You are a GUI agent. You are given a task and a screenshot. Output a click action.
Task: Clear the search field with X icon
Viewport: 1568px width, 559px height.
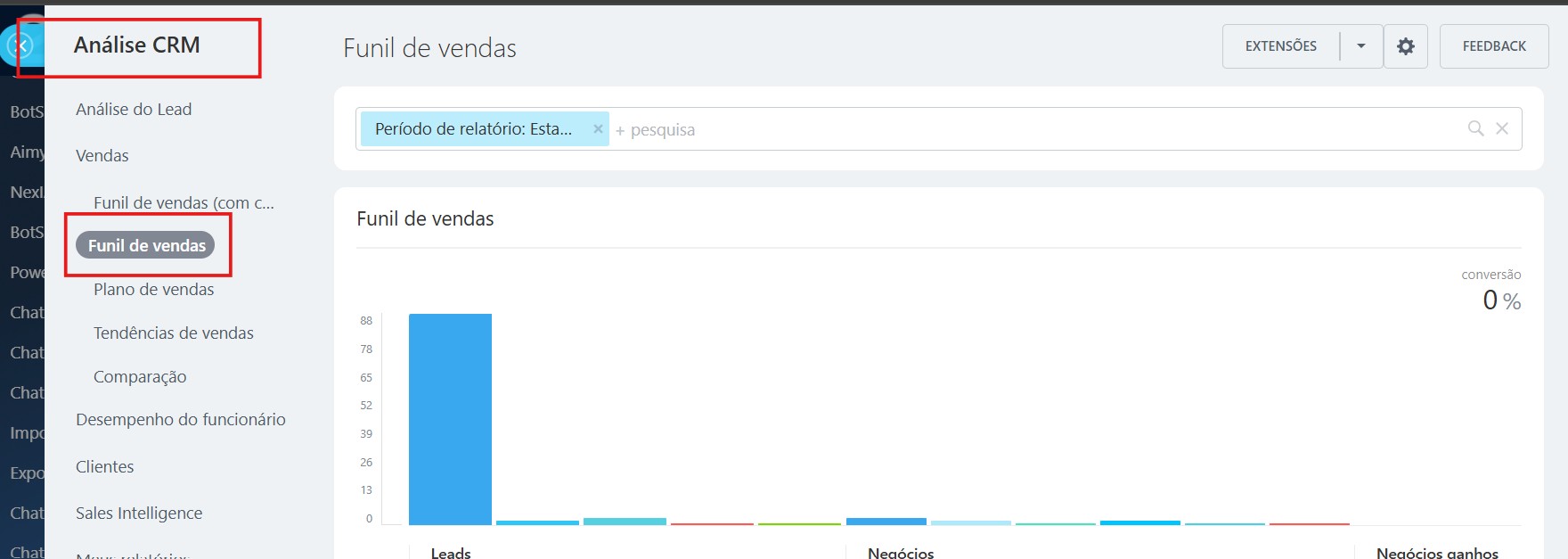[x=1502, y=128]
